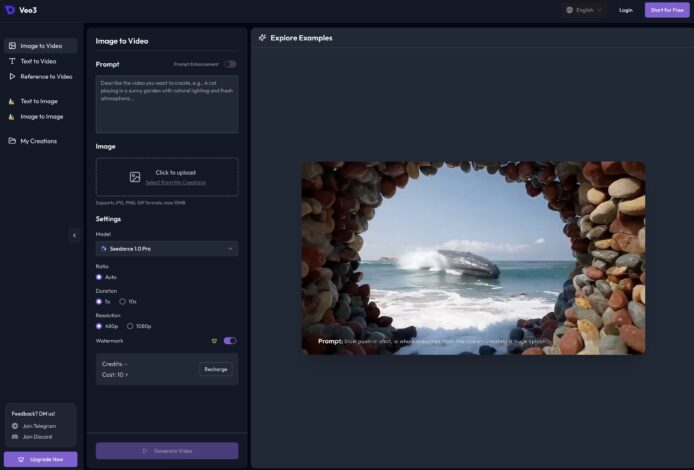
Task: Click the My Creations folder icon
Action: 12,141
